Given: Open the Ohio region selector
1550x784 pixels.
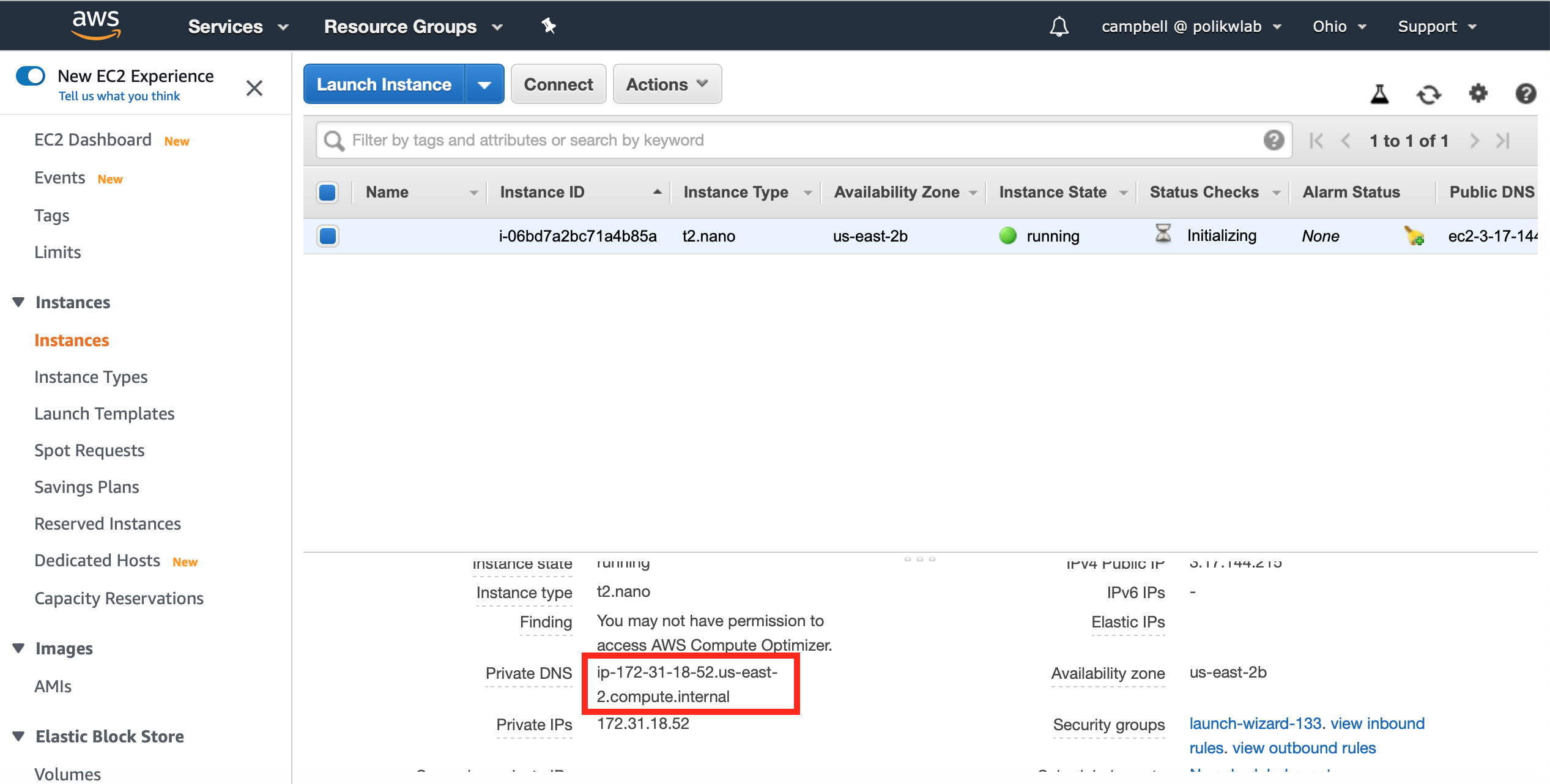Looking at the screenshot, I should 1340,26.
